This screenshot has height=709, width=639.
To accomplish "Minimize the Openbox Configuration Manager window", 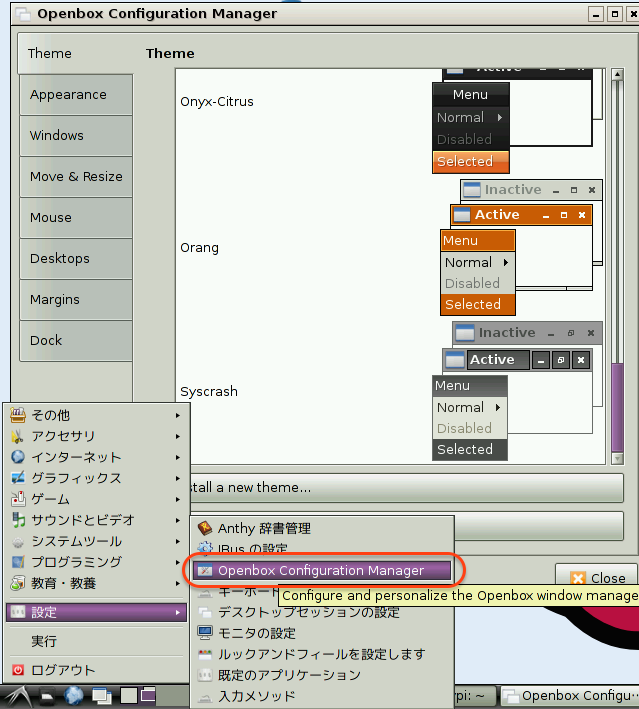I will [x=596, y=14].
